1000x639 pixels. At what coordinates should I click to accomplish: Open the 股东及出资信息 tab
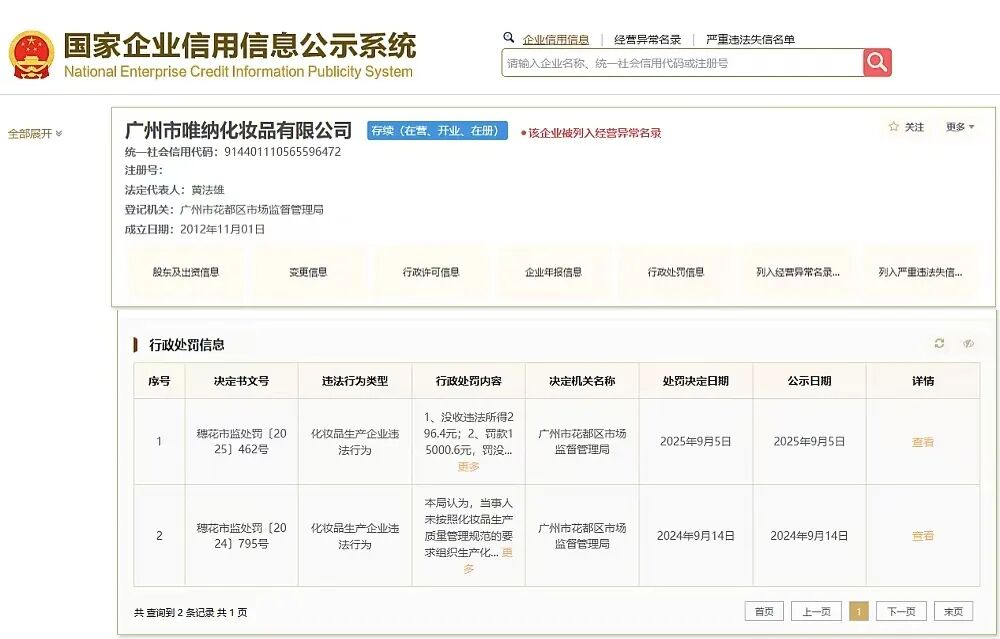186,272
